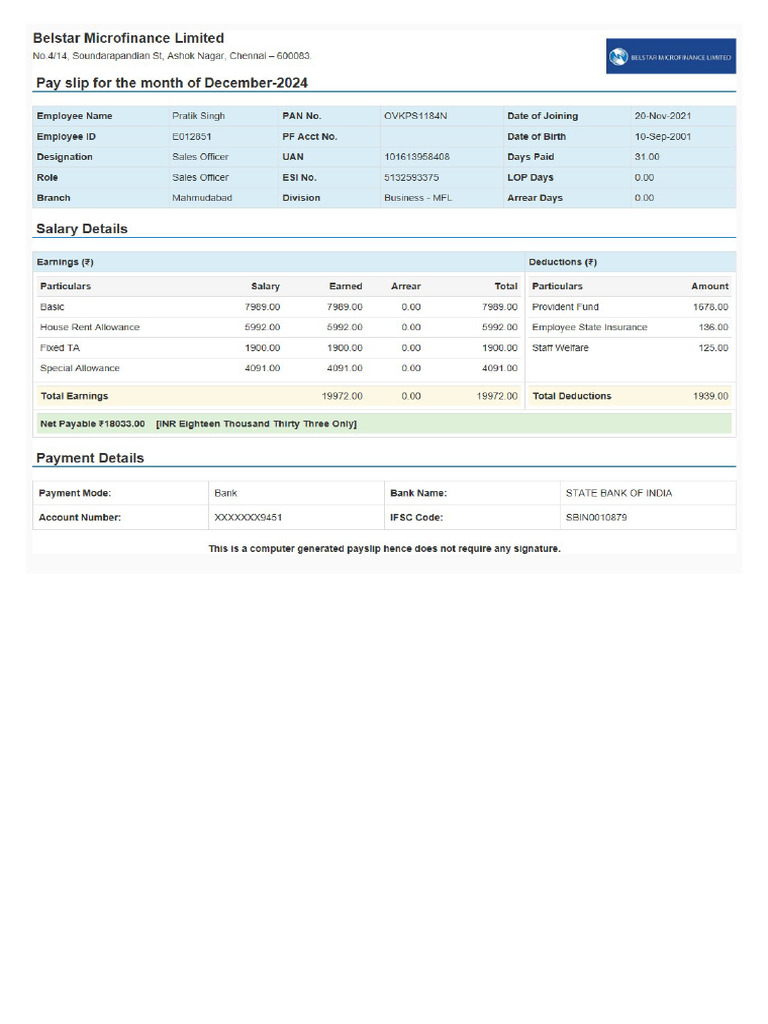Screen dimensions: 768x1024
Task: Click the 'Arrear Days' label
Action: tap(535, 198)
